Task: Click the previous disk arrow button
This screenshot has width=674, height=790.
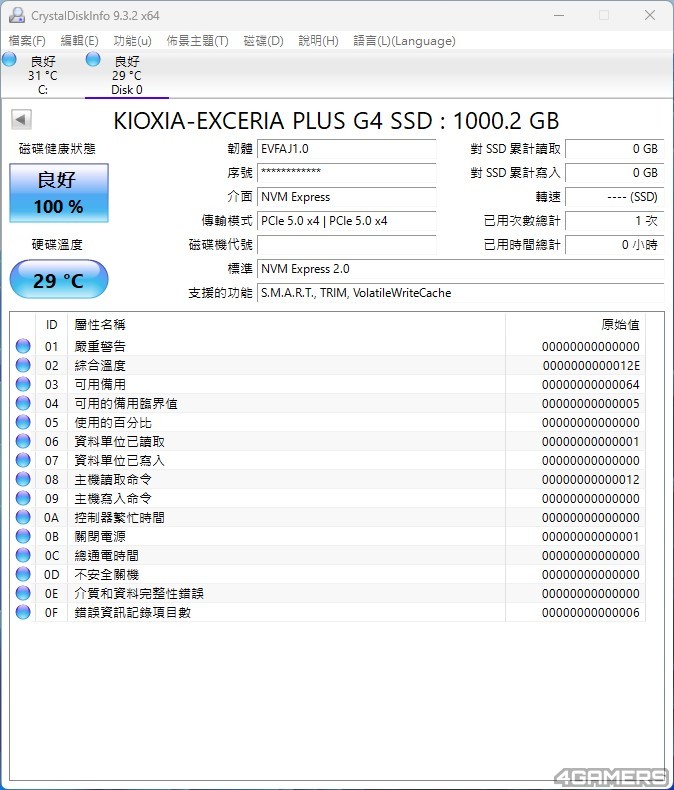Action: pyautogui.click(x=21, y=119)
